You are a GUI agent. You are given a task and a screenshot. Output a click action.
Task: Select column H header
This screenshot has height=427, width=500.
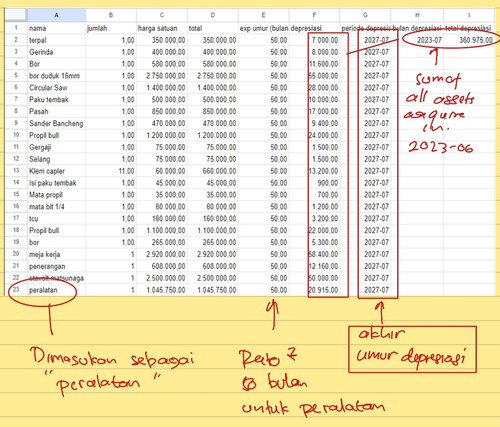click(417, 15)
